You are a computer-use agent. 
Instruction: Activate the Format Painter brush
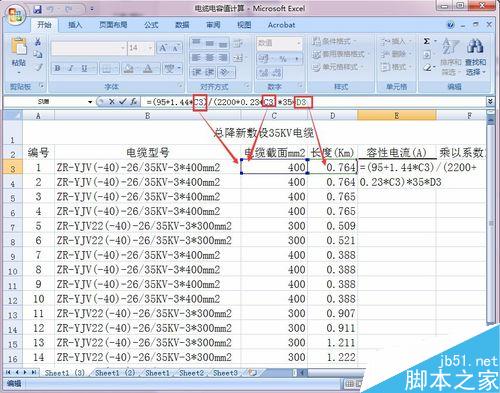(x=39, y=67)
